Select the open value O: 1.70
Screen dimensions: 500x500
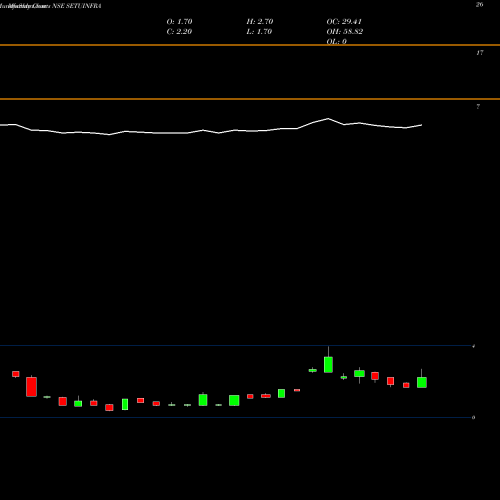(179, 22)
